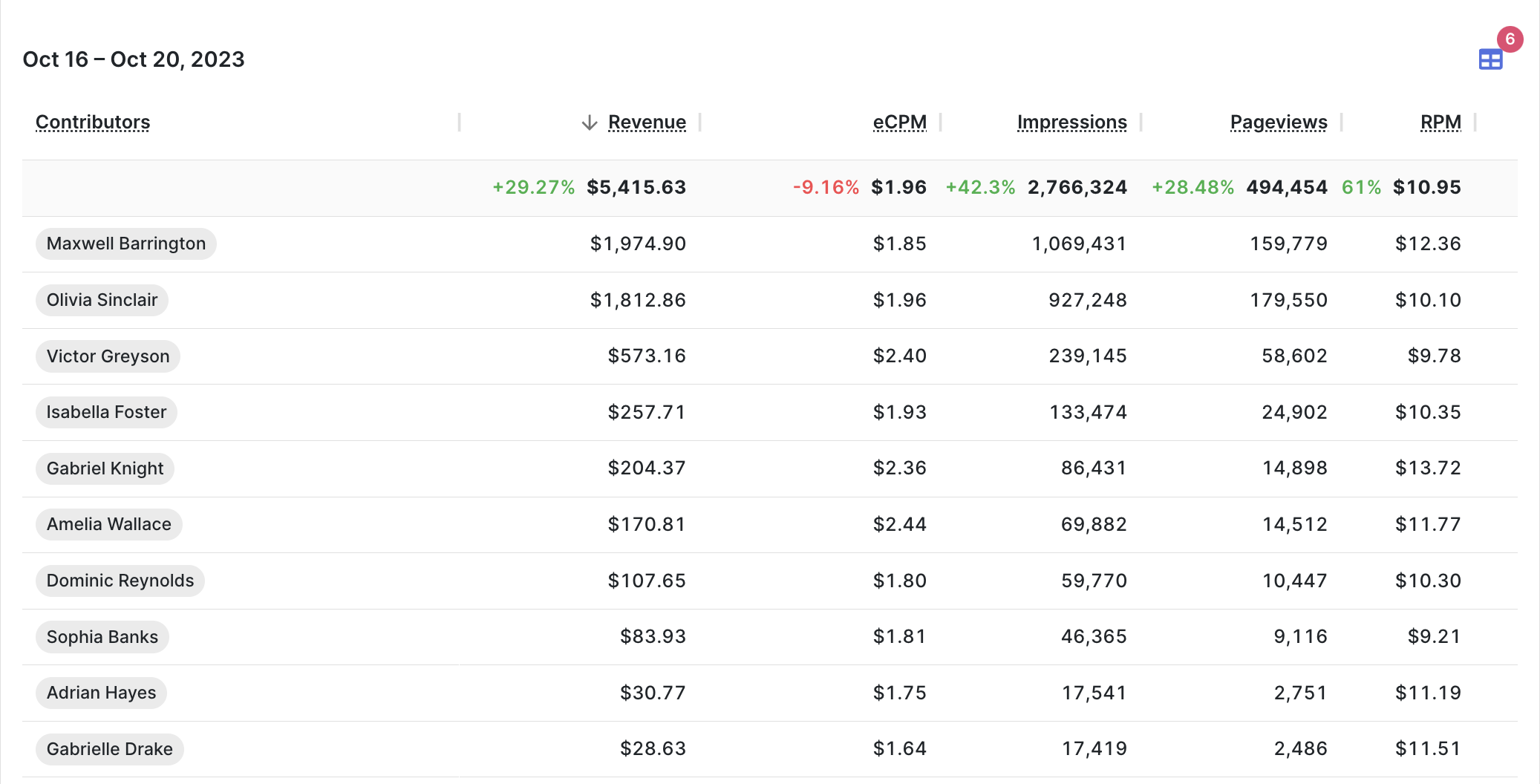Screen dimensions: 1540x784
Task: Select Dominic Reynolds contributor tag
Action: (120, 581)
